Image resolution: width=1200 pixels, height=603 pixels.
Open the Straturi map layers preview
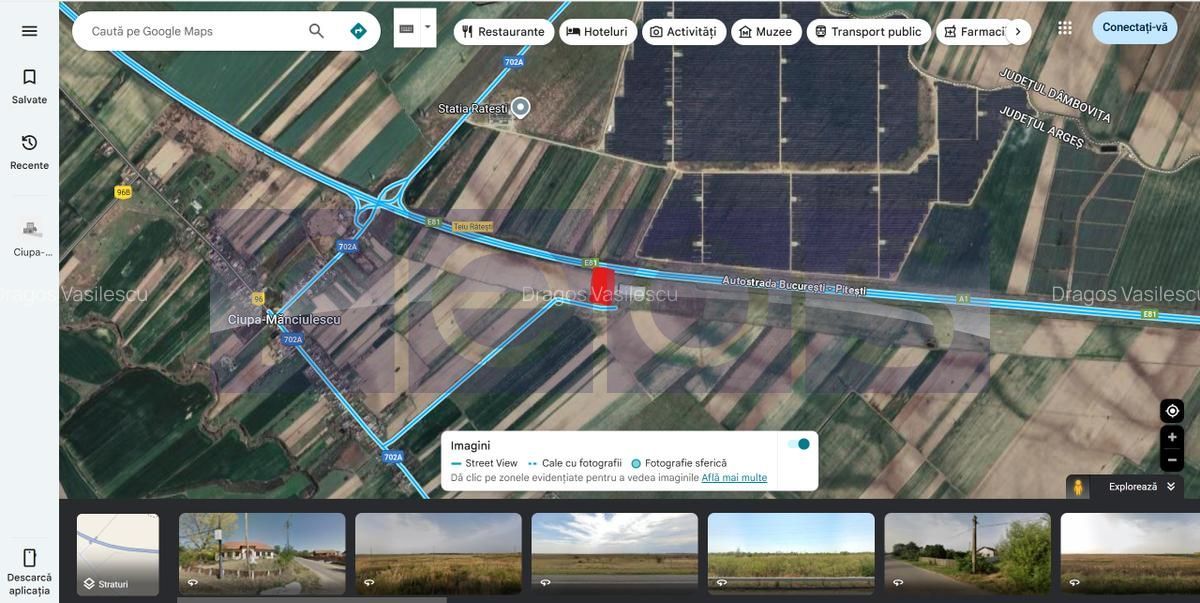pyautogui.click(x=117, y=551)
